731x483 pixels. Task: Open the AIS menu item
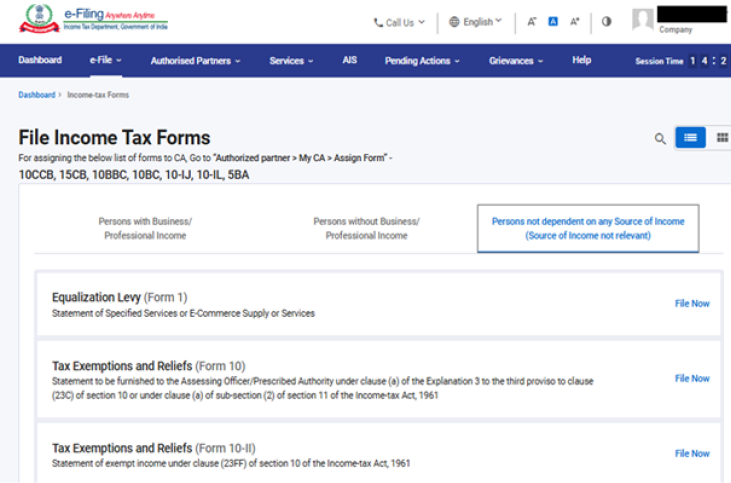(349, 61)
